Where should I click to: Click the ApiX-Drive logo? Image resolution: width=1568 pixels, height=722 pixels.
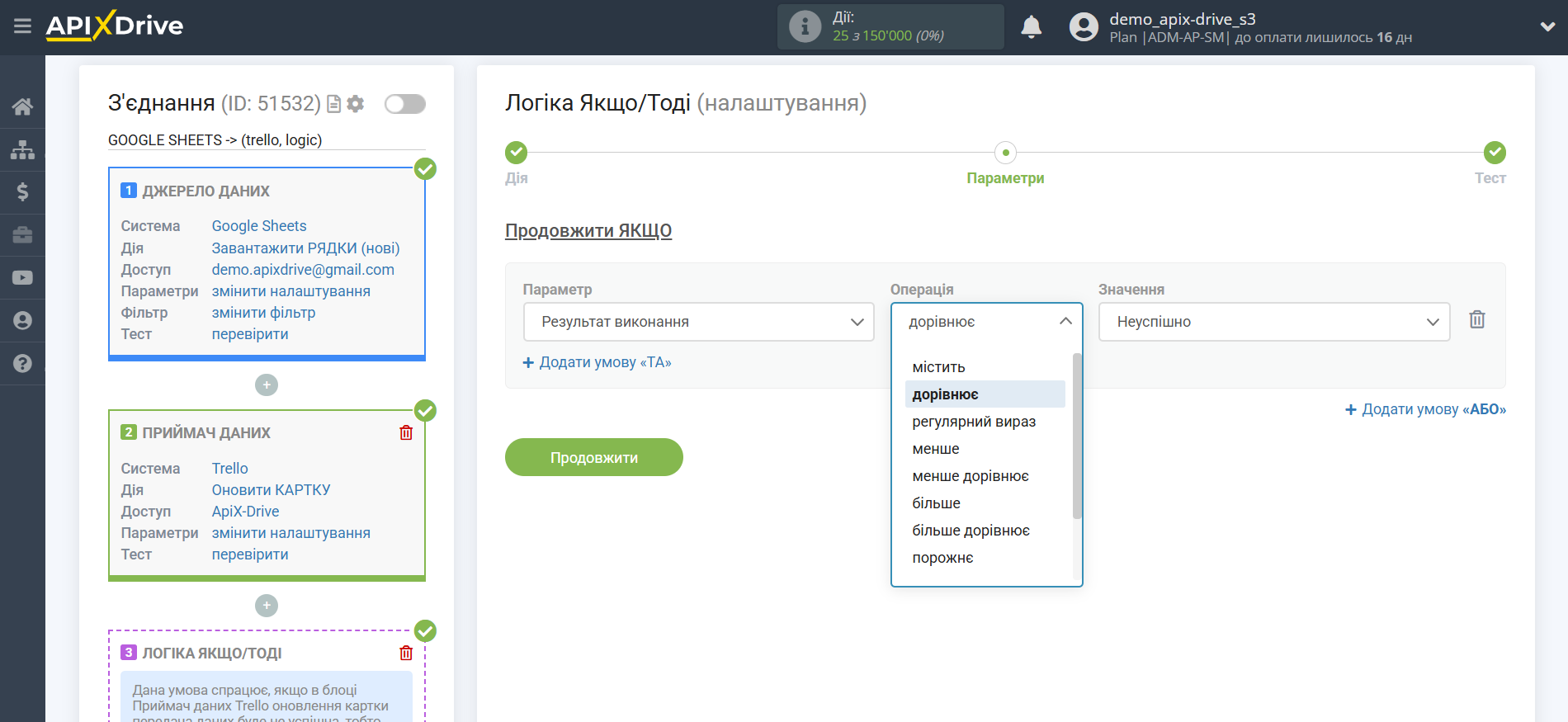115,26
